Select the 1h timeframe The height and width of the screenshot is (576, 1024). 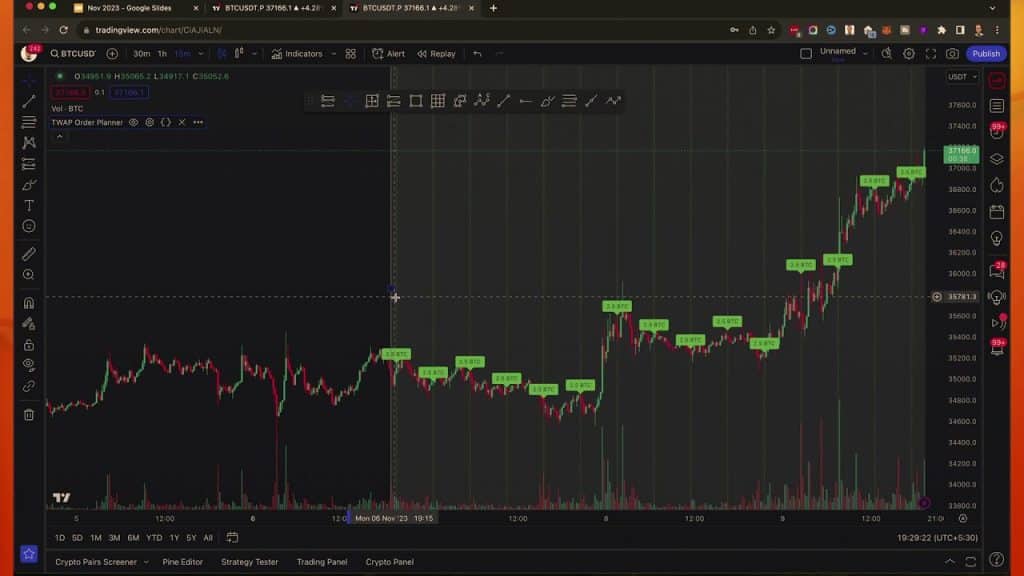162,54
